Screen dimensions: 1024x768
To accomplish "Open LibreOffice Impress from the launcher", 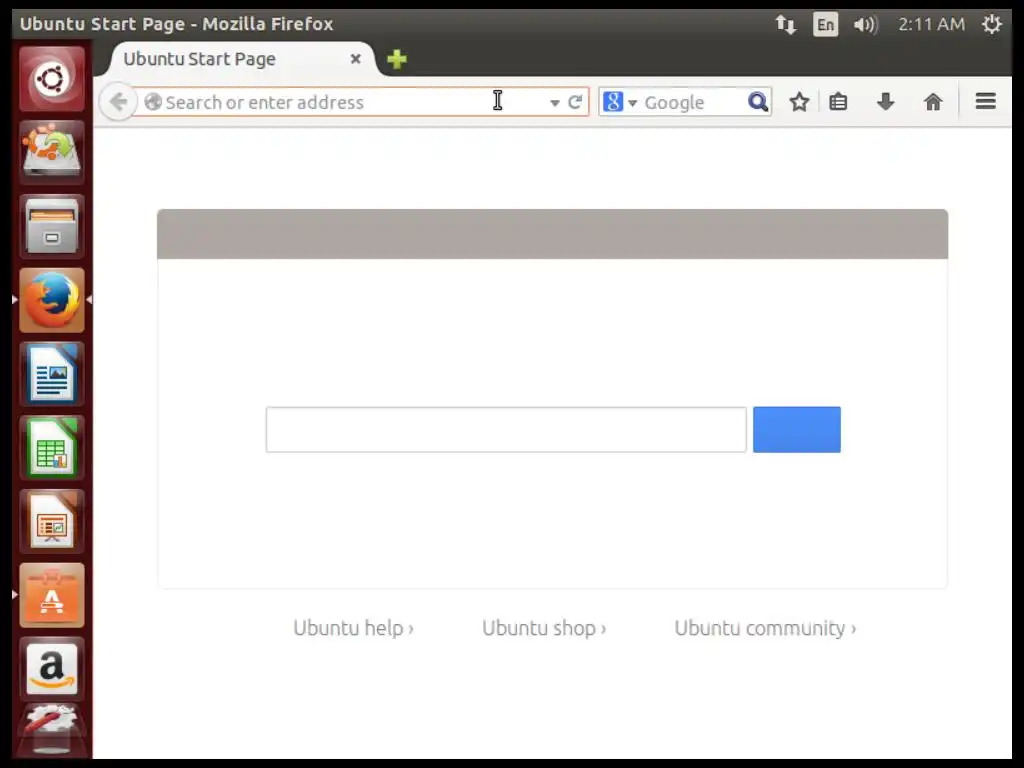I will (x=52, y=522).
